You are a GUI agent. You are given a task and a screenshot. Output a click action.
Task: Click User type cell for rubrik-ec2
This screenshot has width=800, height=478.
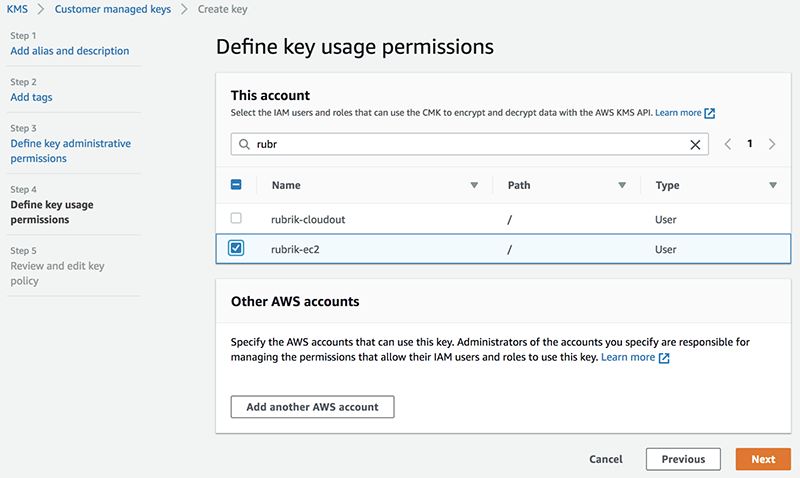coord(666,249)
